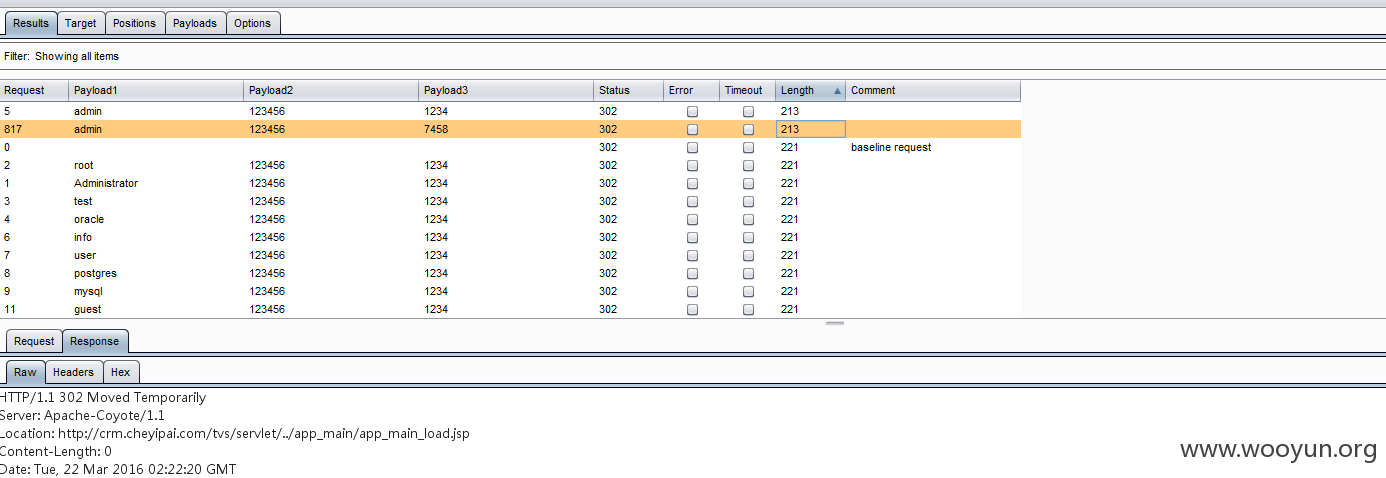Image resolution: width=1386 pixels, height=478 pixels.
Task: Sort by the Payload2 column header
Action: 331,90
